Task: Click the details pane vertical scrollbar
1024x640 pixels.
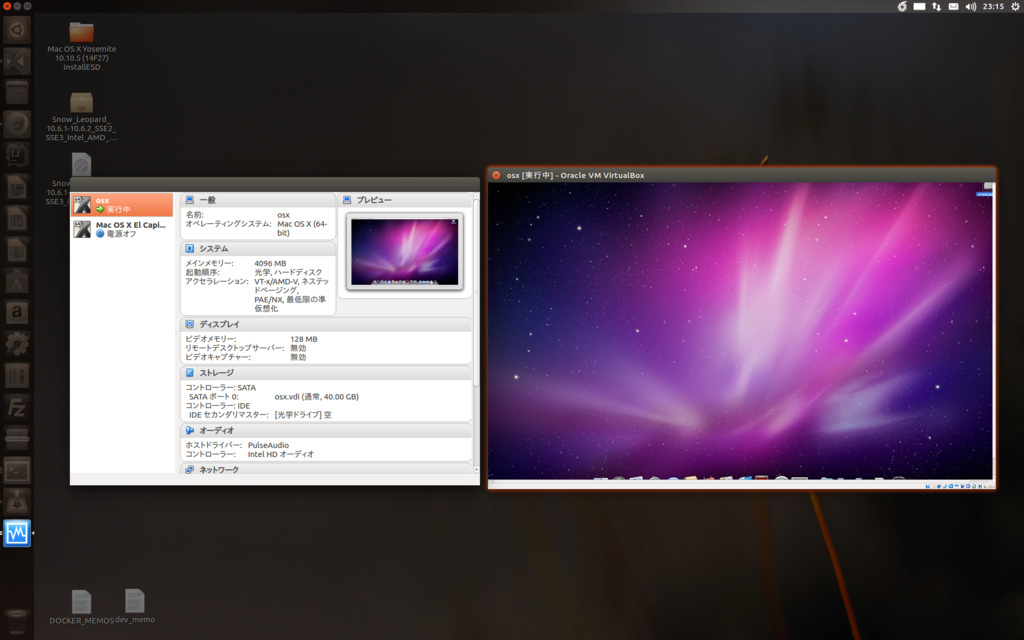Action: point(476,294)
